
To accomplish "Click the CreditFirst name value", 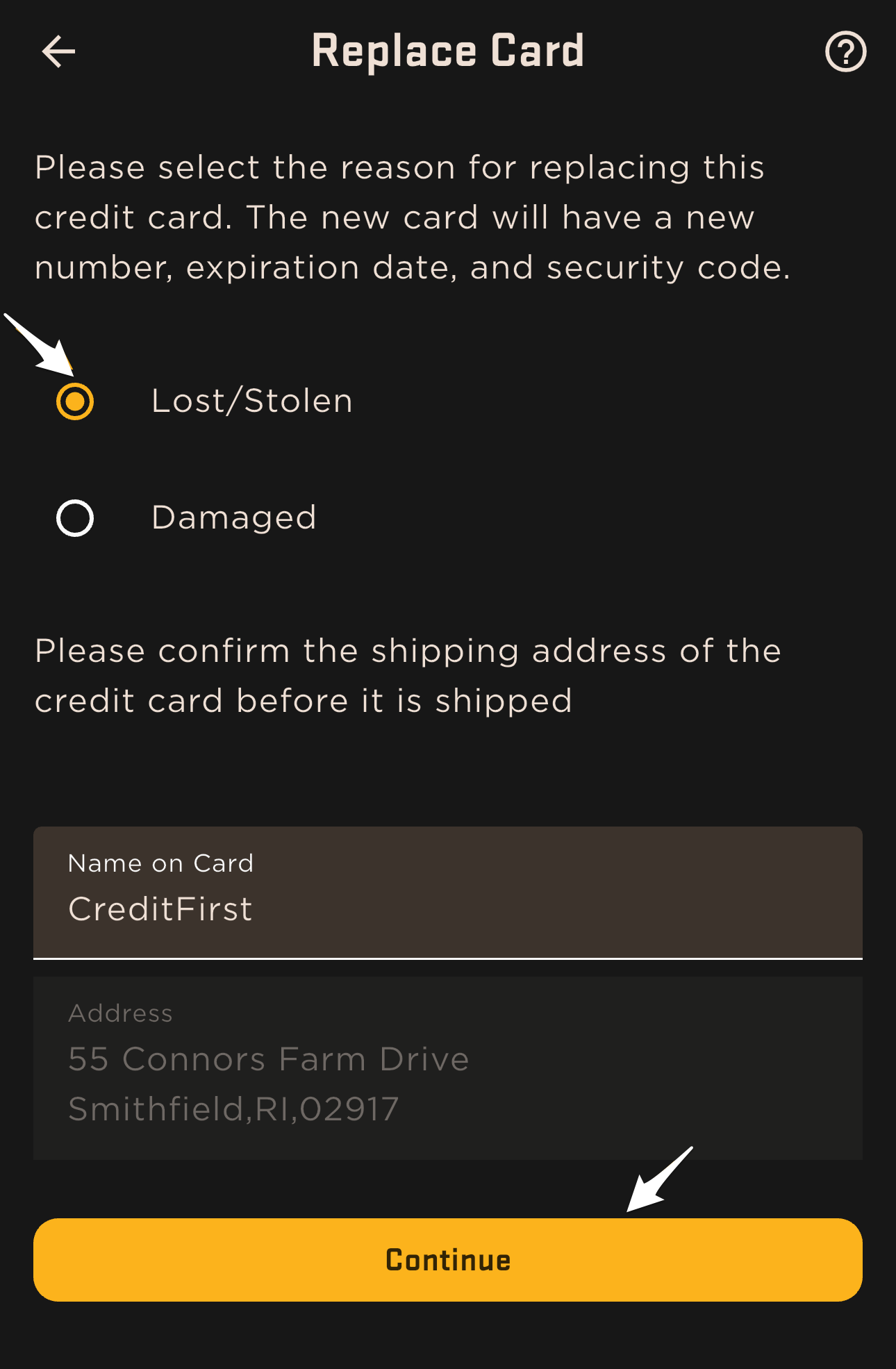I will [x=160, y=909].
